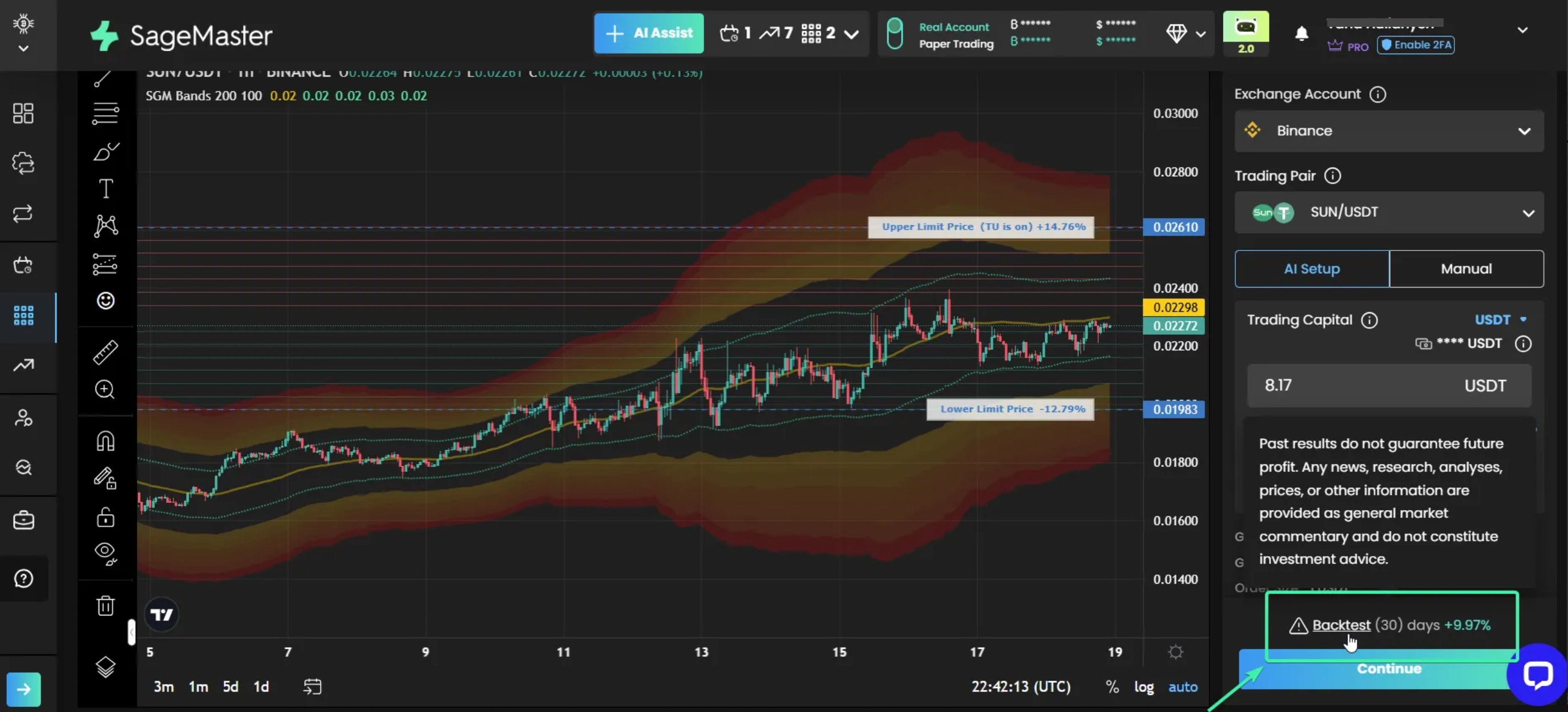This screenshot has height=712, width=1568.
Task: Select the Text tool
Action: pos(106,188)
